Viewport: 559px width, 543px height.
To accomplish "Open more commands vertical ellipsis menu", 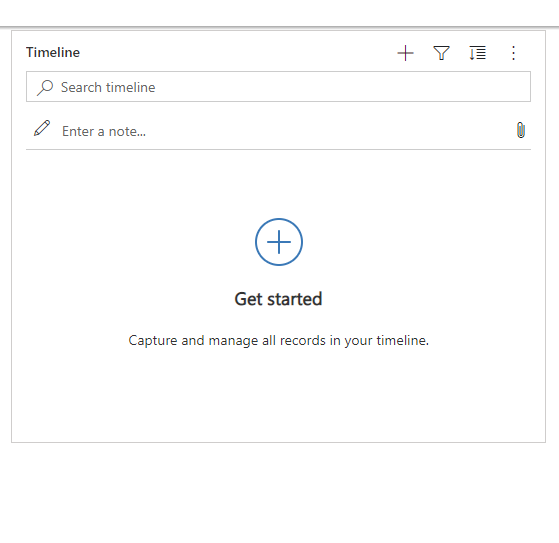I will tap(513, 53).
